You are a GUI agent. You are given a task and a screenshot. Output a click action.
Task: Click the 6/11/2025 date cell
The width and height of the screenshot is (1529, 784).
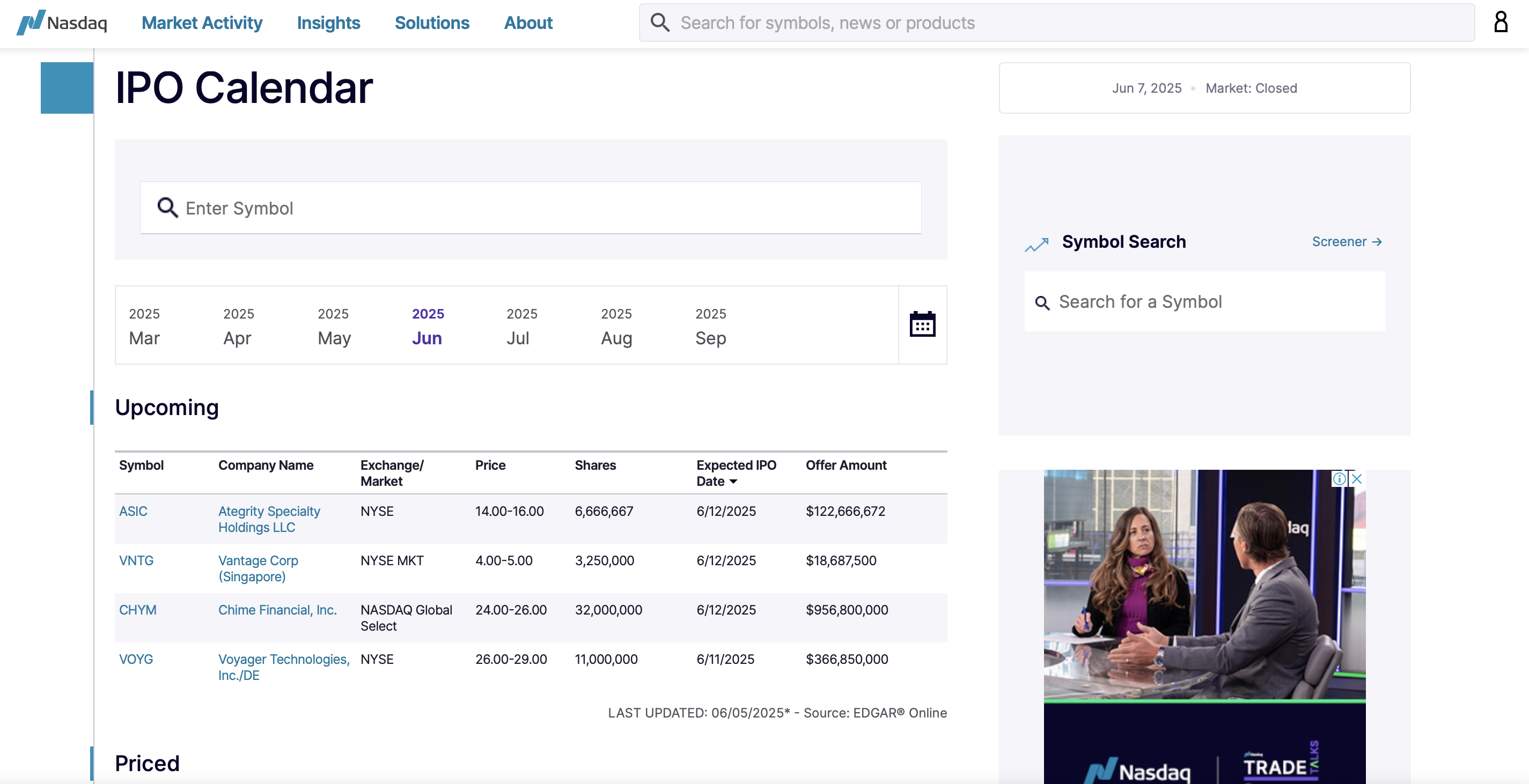[x=725, y=659]
